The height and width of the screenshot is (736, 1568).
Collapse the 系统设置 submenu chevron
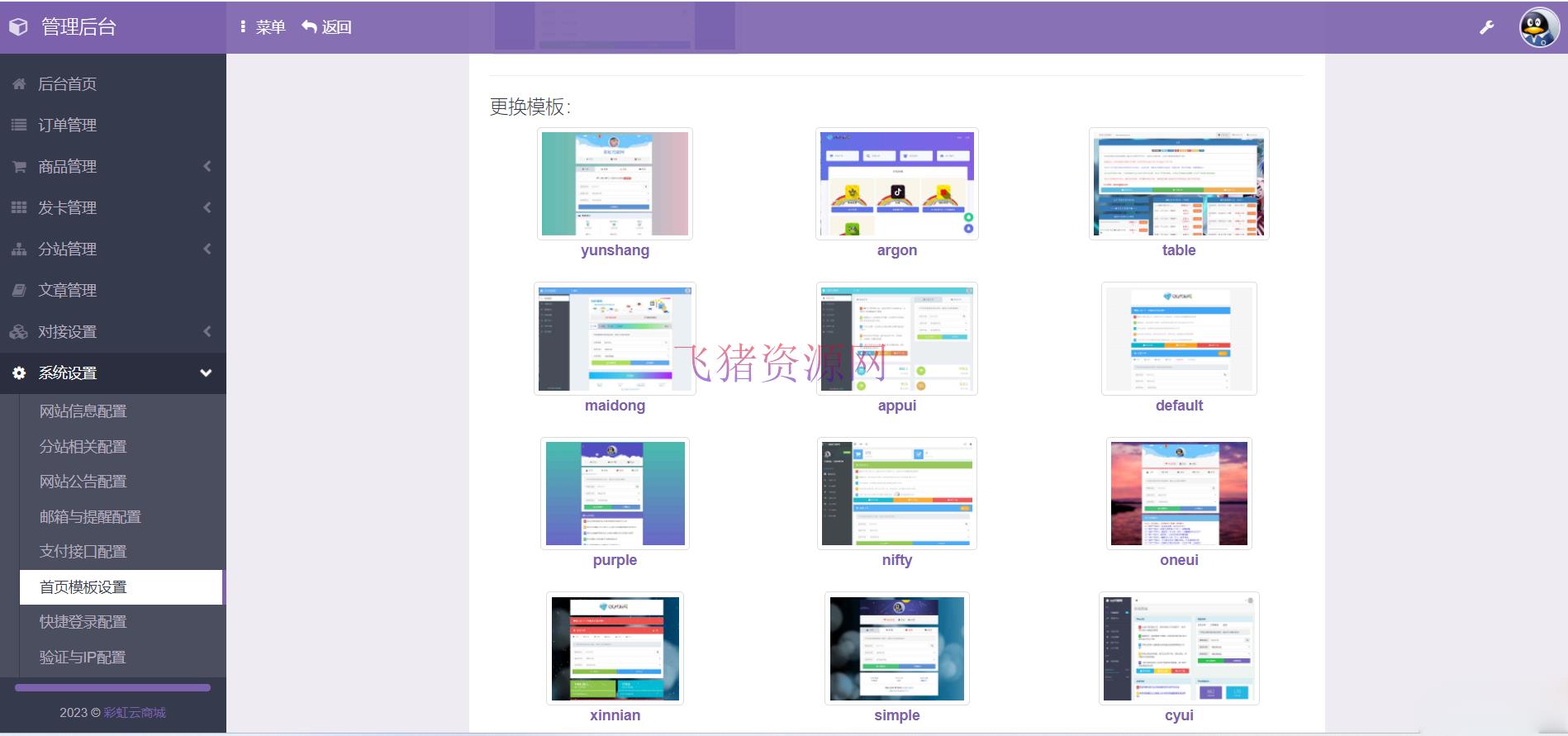(x=206, y=373)
